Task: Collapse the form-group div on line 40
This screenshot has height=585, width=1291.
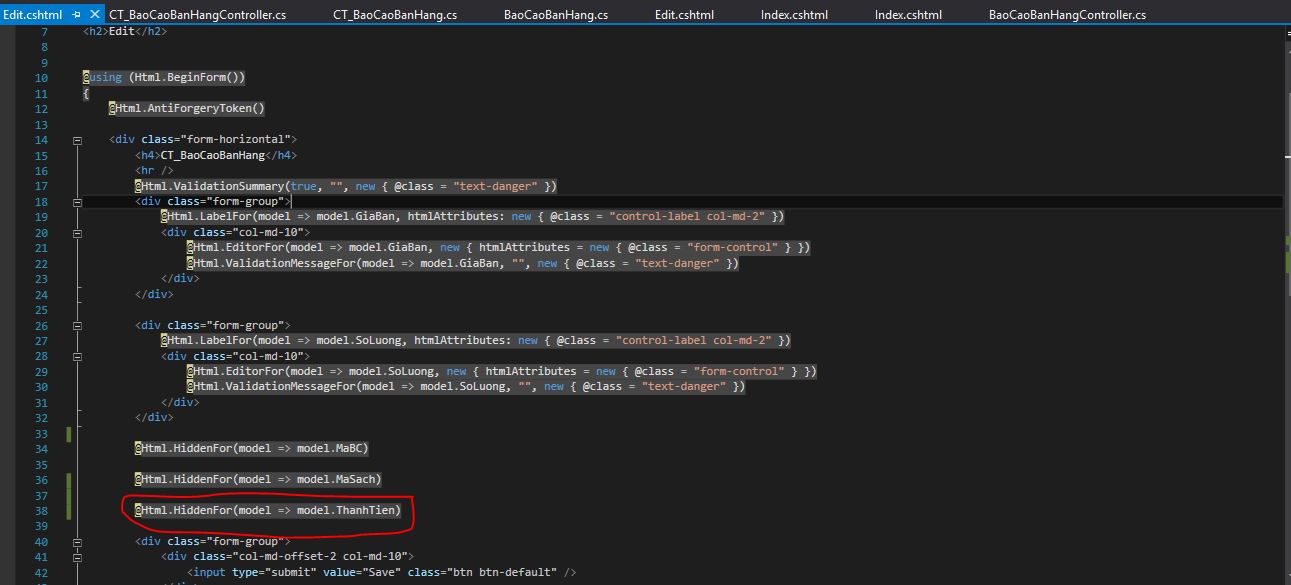Action: tap(77, 542)
